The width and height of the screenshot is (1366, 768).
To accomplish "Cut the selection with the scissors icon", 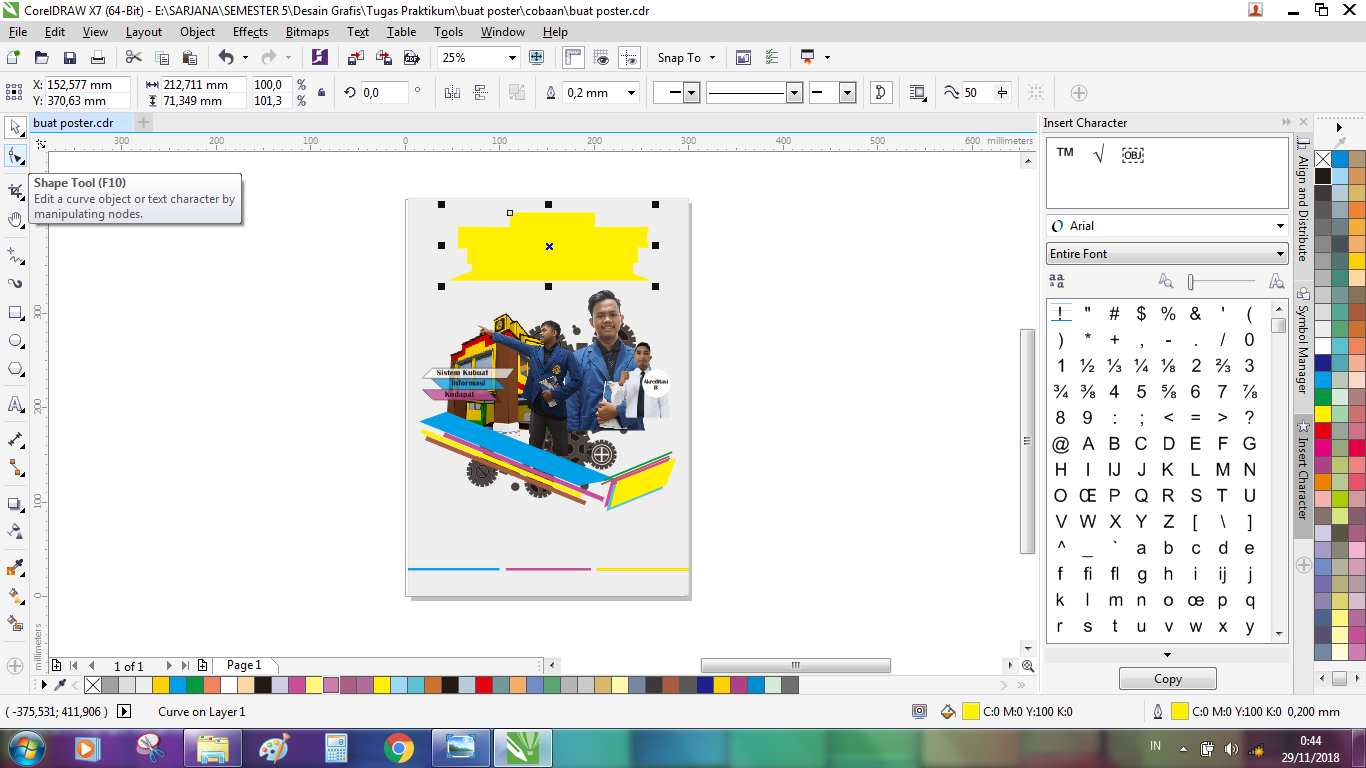I will point(134,58).
